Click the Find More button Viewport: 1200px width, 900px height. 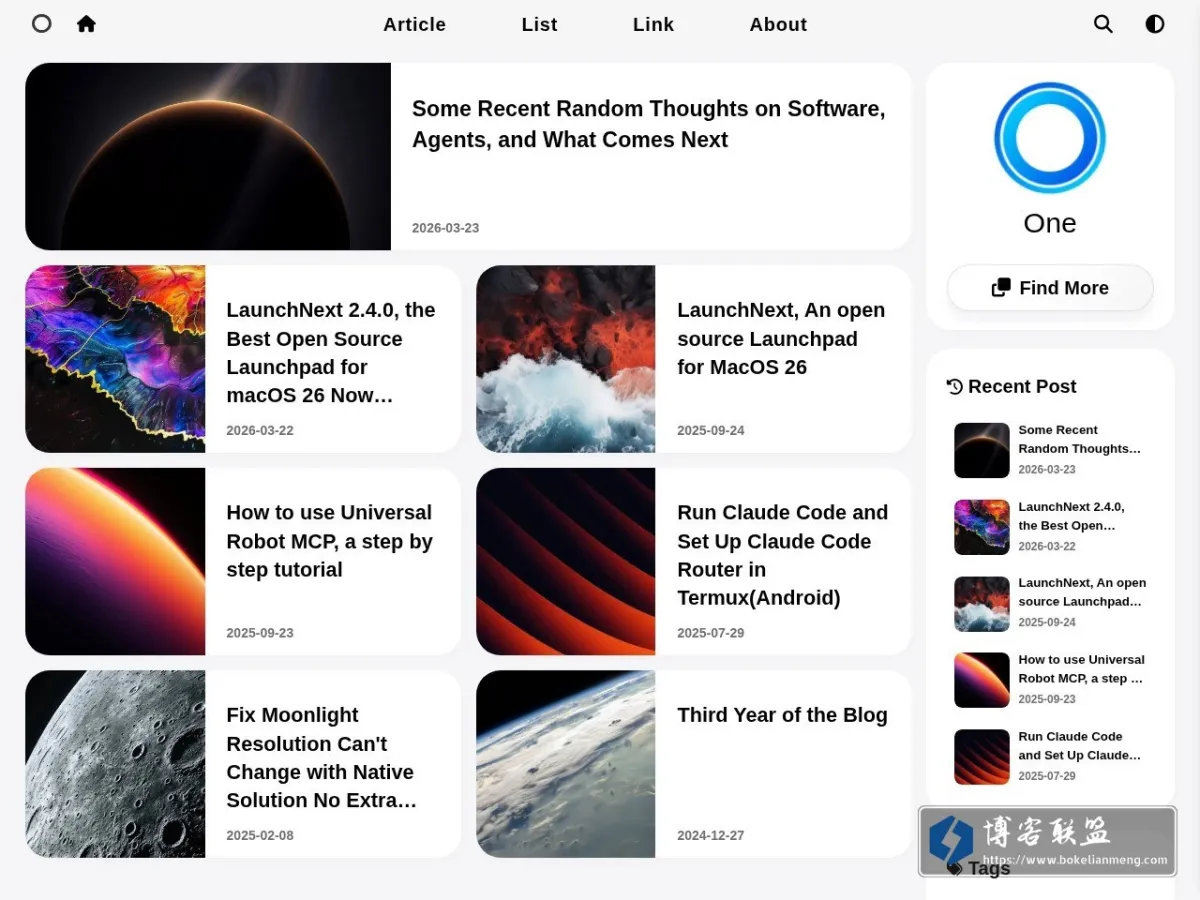click(1050, 288)
